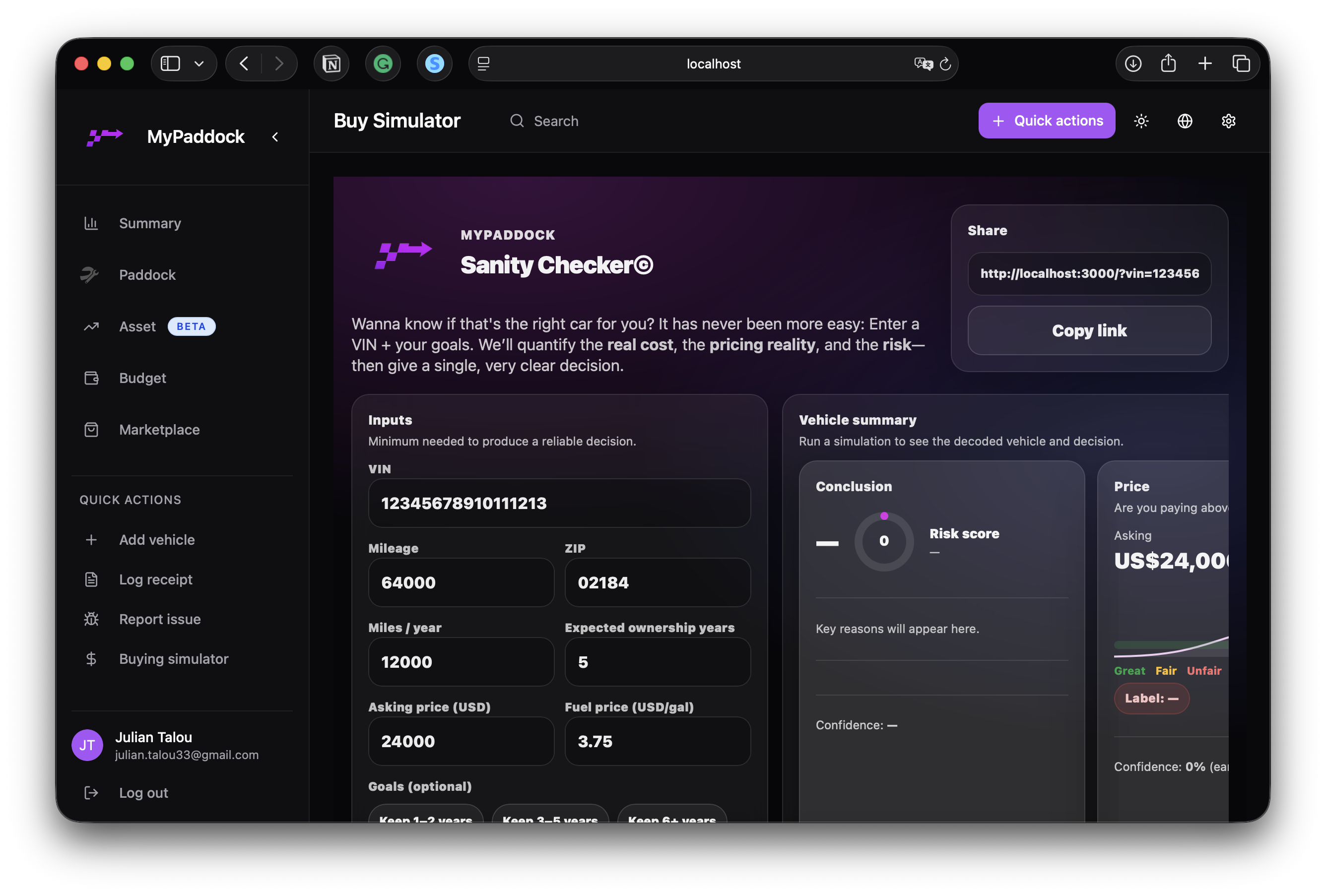Collapse the MyPaddock sidebar with chevron

[x=275, y=137]
